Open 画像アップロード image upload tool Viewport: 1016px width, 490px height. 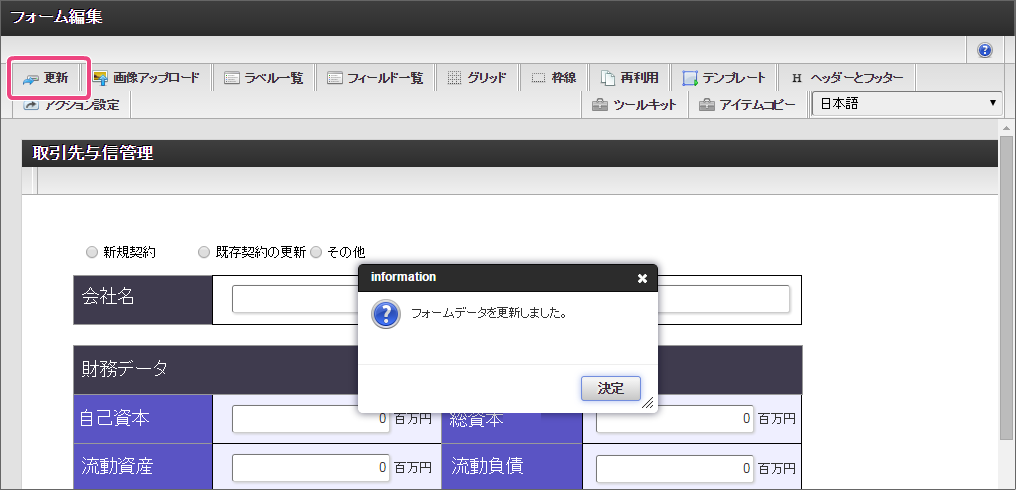pos(146,78)
